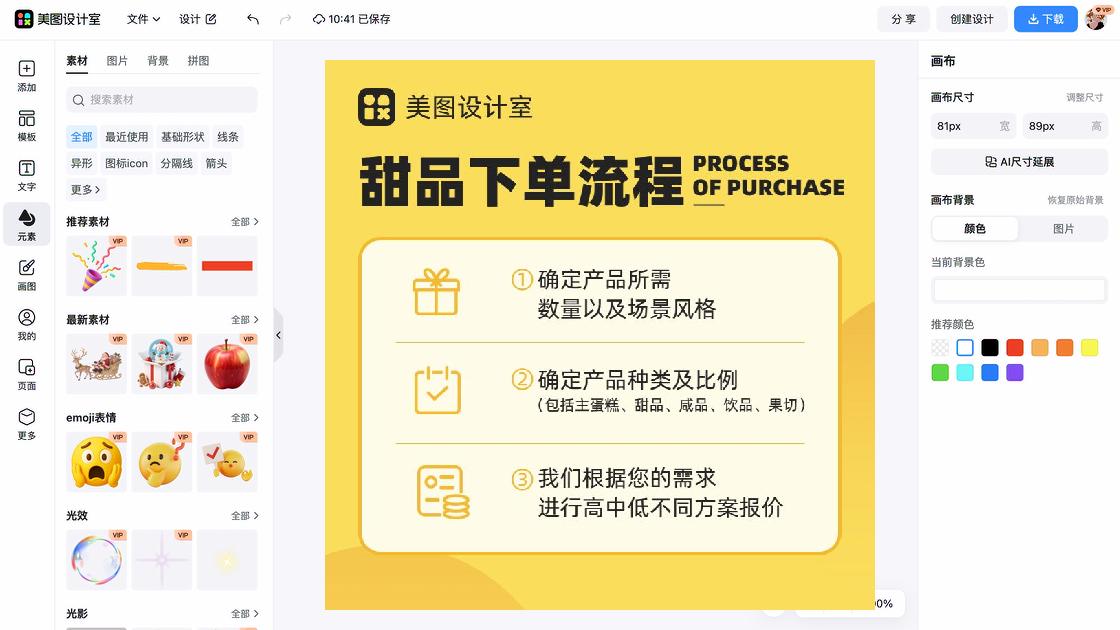The width and height of the screenshot is (1120, 630).
Task: Open the 文件 menu
Action: (x=144, y=18)
